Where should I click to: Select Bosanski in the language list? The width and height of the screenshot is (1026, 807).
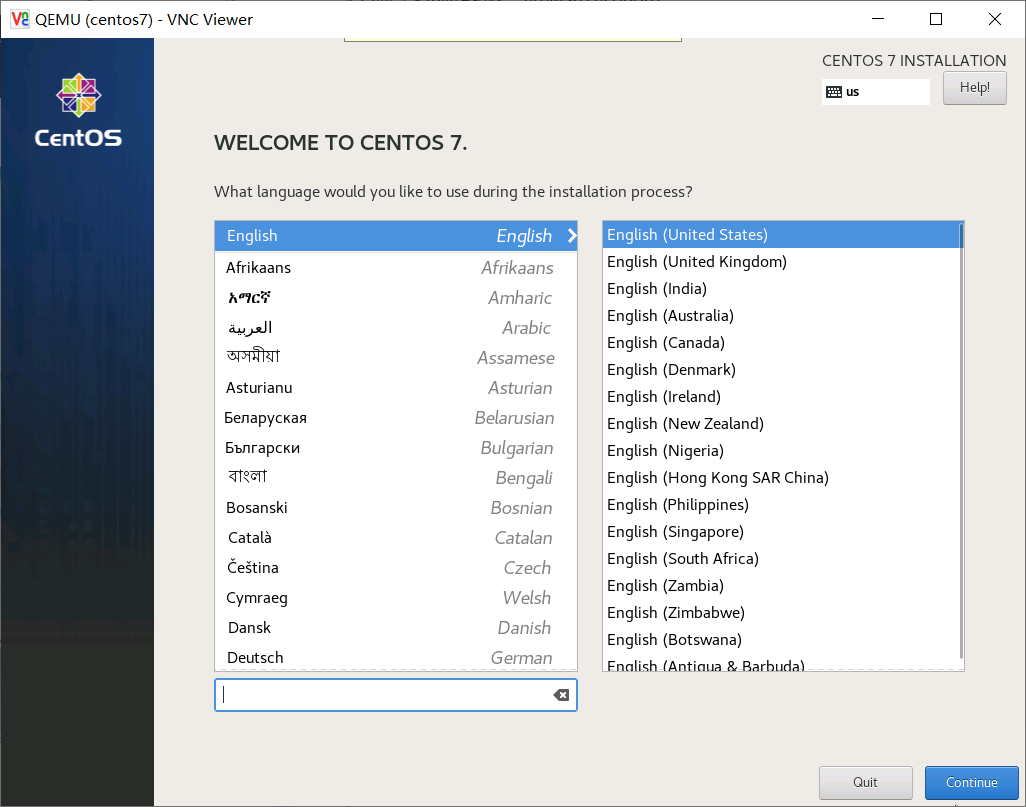[396, 508]
